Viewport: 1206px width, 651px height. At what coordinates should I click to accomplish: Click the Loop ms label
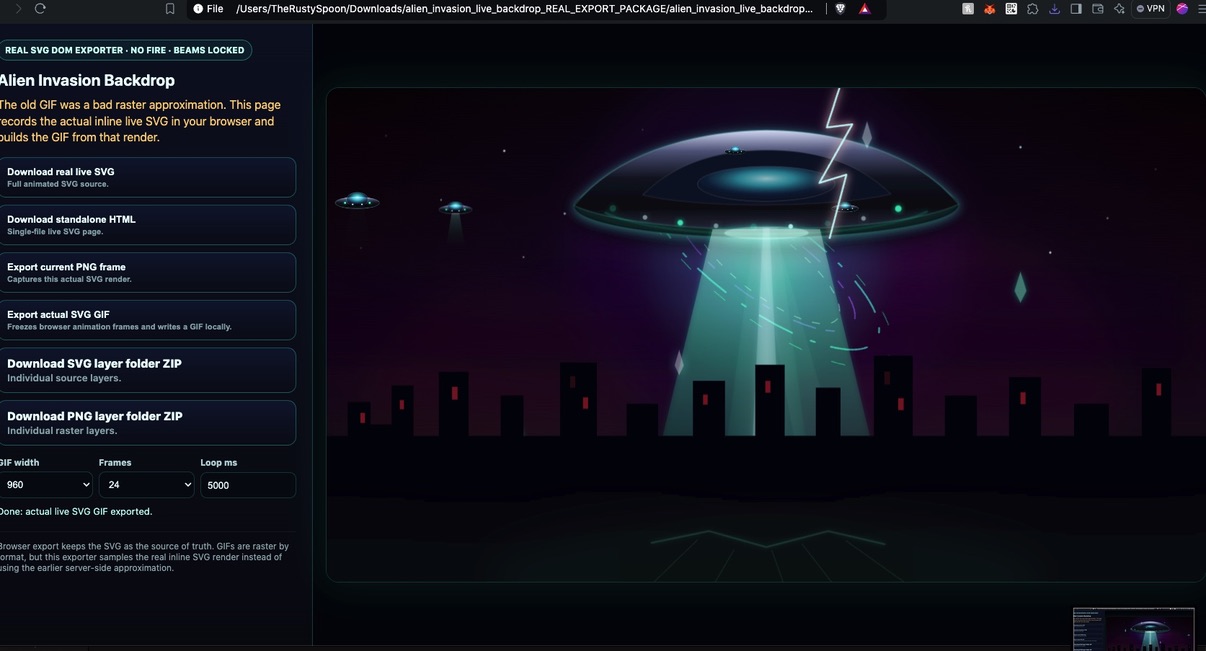pyautogui.click(x=219, y=462)
